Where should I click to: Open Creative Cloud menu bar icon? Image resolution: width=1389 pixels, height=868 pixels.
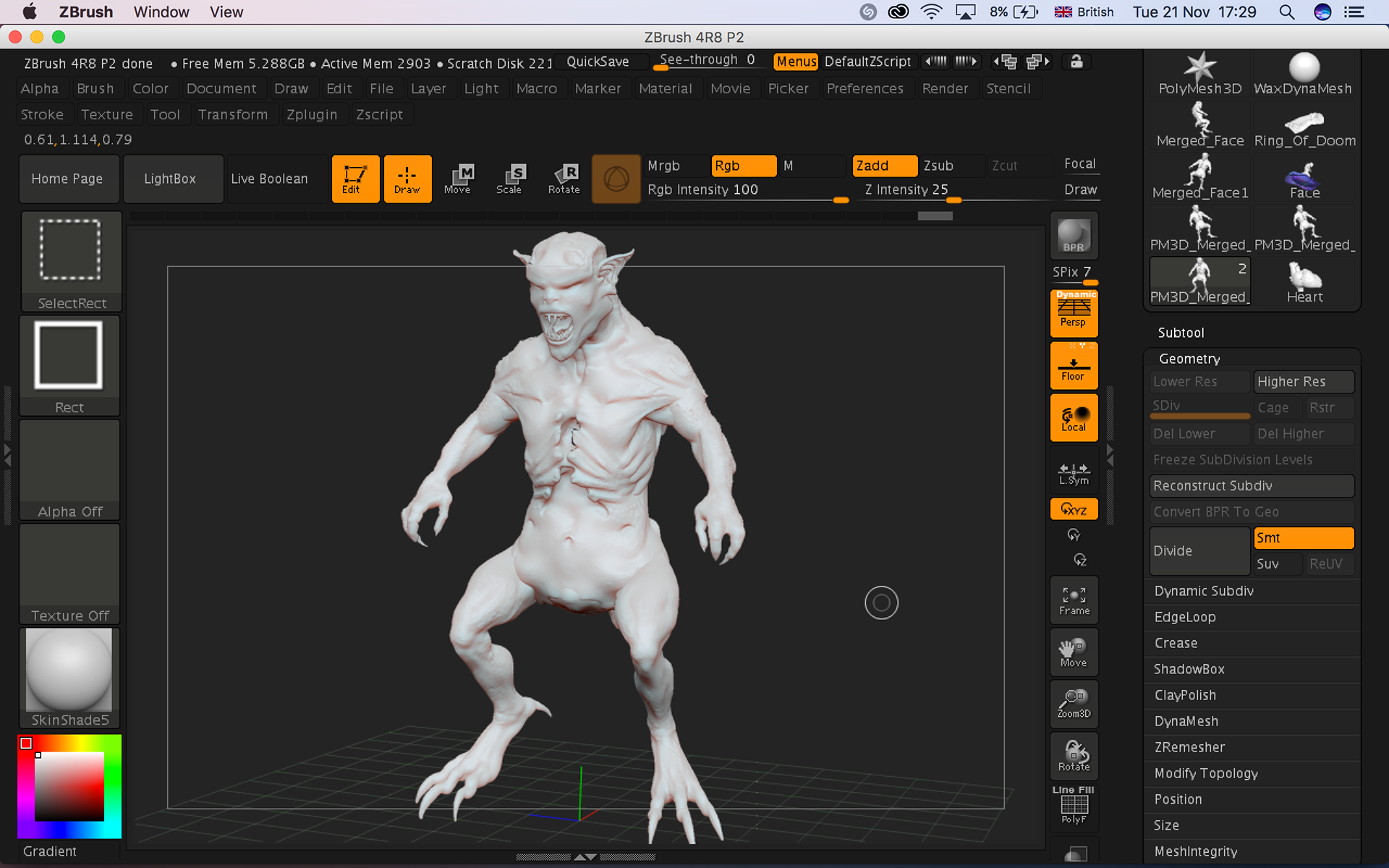tap(899, 12)
